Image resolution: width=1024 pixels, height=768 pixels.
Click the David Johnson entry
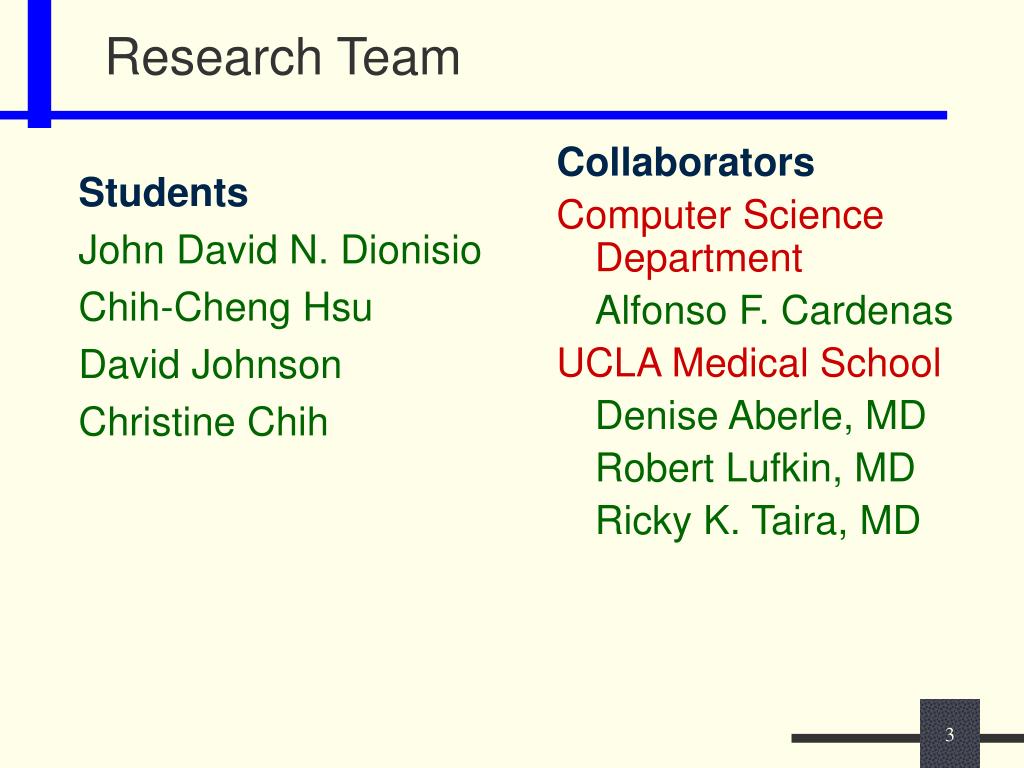click(210, 364)
